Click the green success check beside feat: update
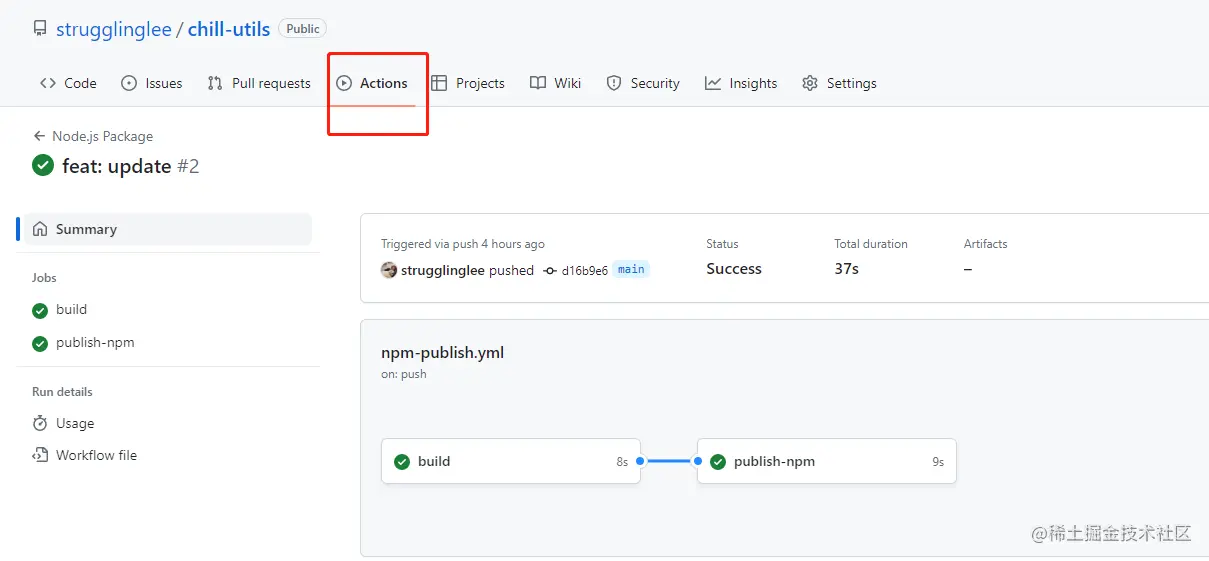This screenshot has width=1209, height=561. click(43, 165)
